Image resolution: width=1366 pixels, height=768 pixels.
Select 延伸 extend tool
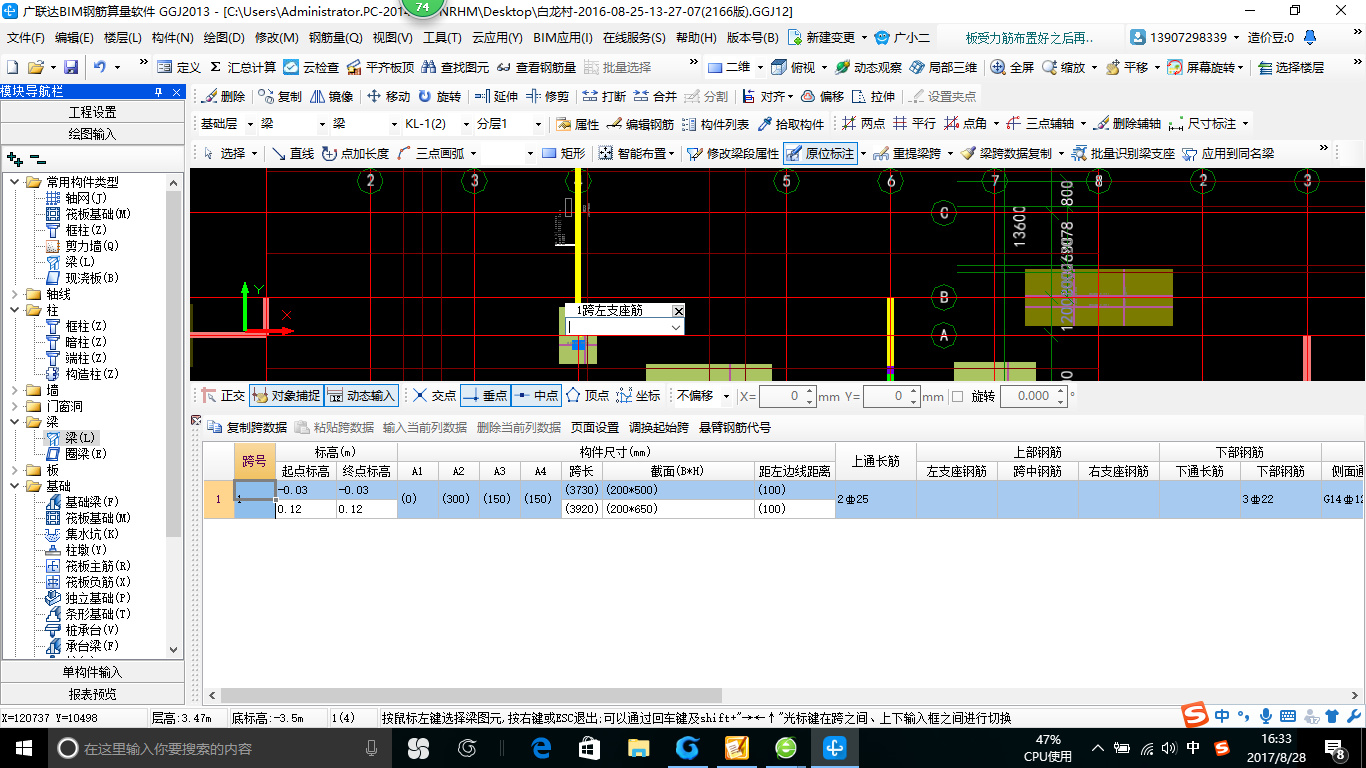tap(496, 97)
